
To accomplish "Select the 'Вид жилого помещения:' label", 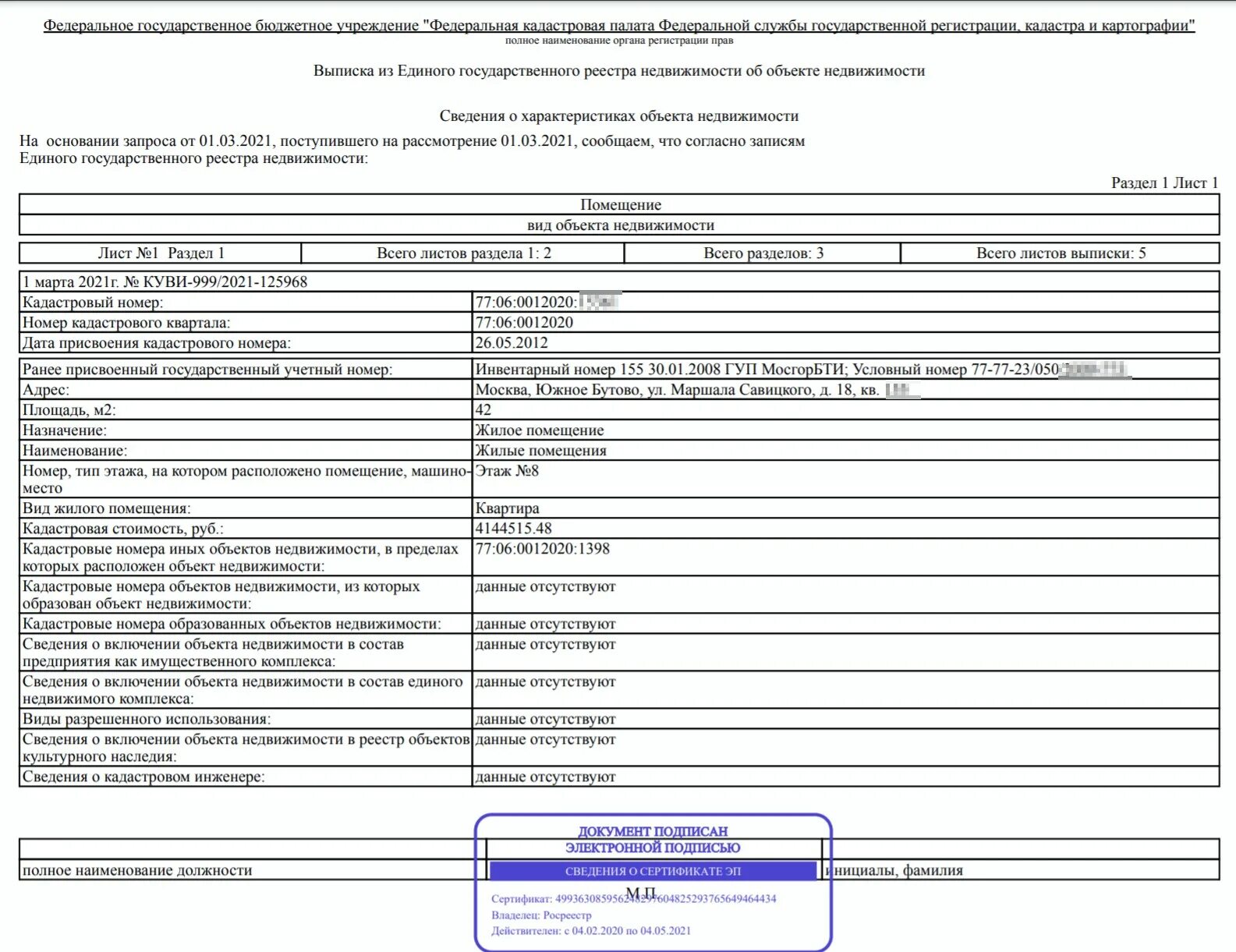I will (107, 508).
